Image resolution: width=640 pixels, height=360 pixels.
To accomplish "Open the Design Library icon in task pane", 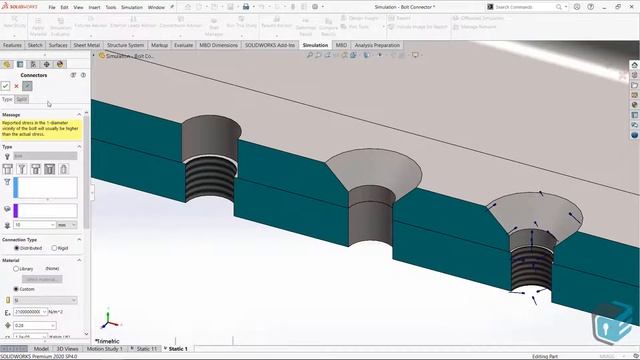I will [634, 75].
